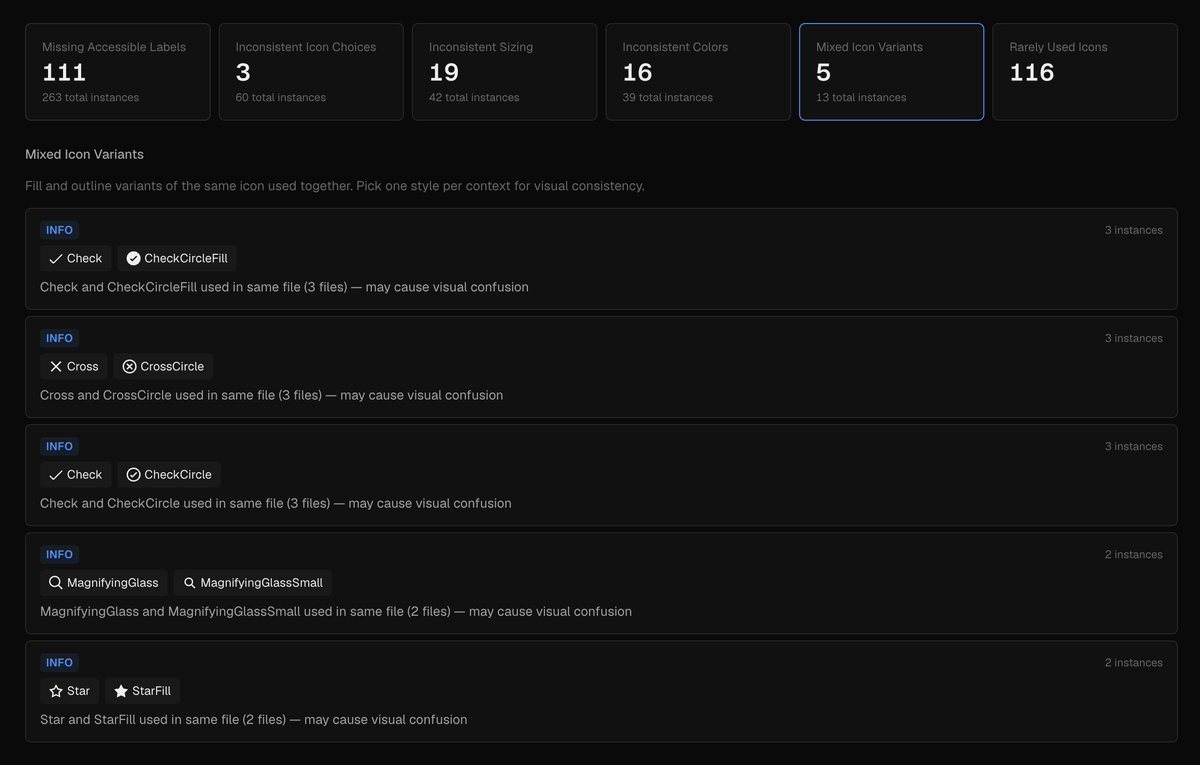Click the Star outline chip
Screen dimensions: 1200x765
(x=70, y=690)
